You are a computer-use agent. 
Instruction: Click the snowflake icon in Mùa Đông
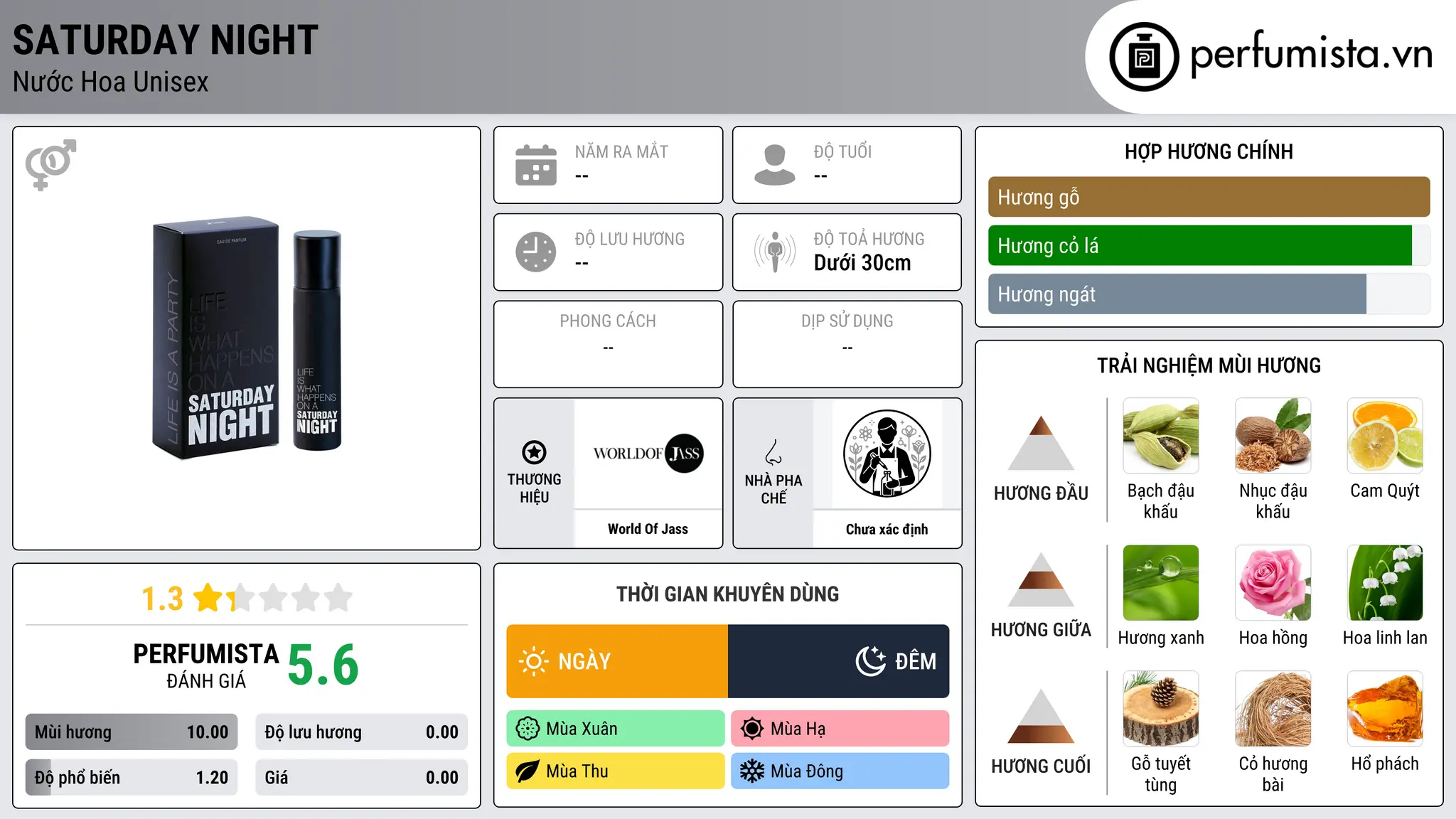[752, 771]
